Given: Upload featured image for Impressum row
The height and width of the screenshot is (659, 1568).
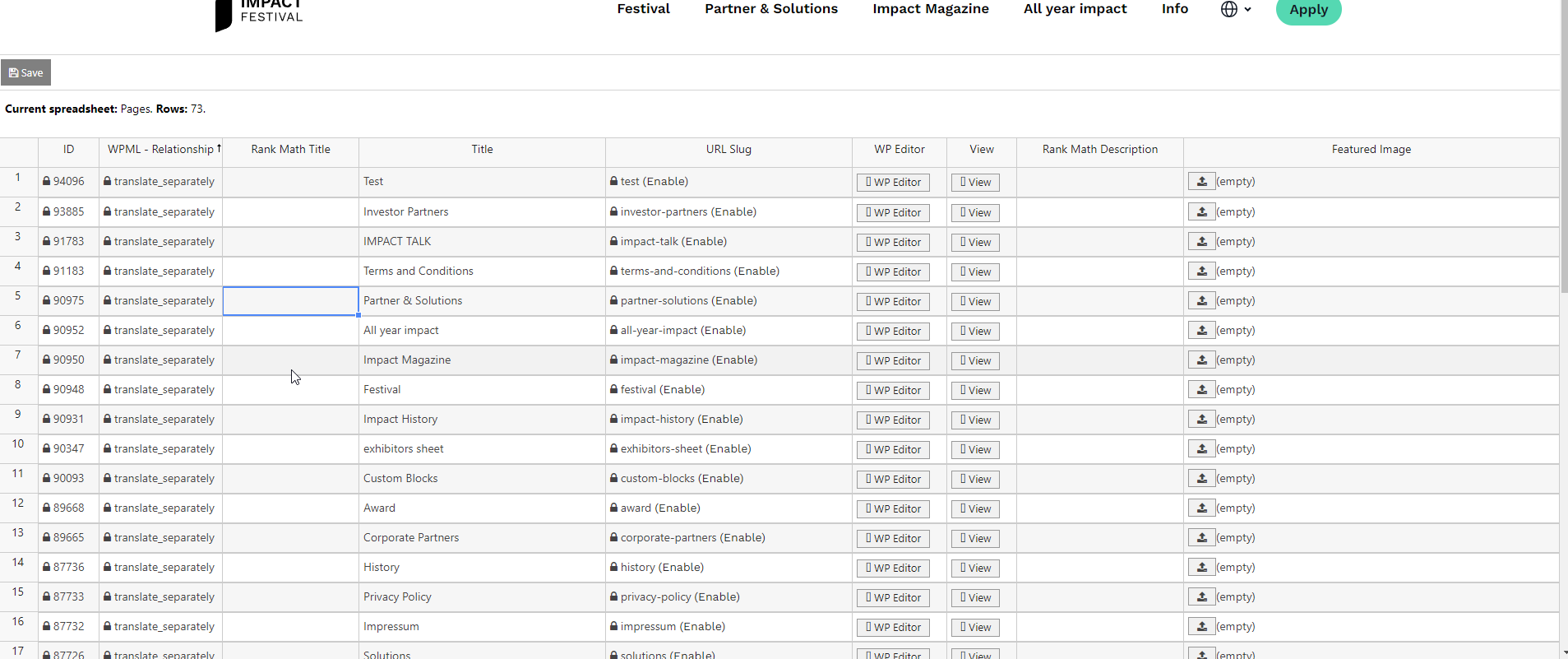Looking at the screenshot, I should tap(1201, 627).
